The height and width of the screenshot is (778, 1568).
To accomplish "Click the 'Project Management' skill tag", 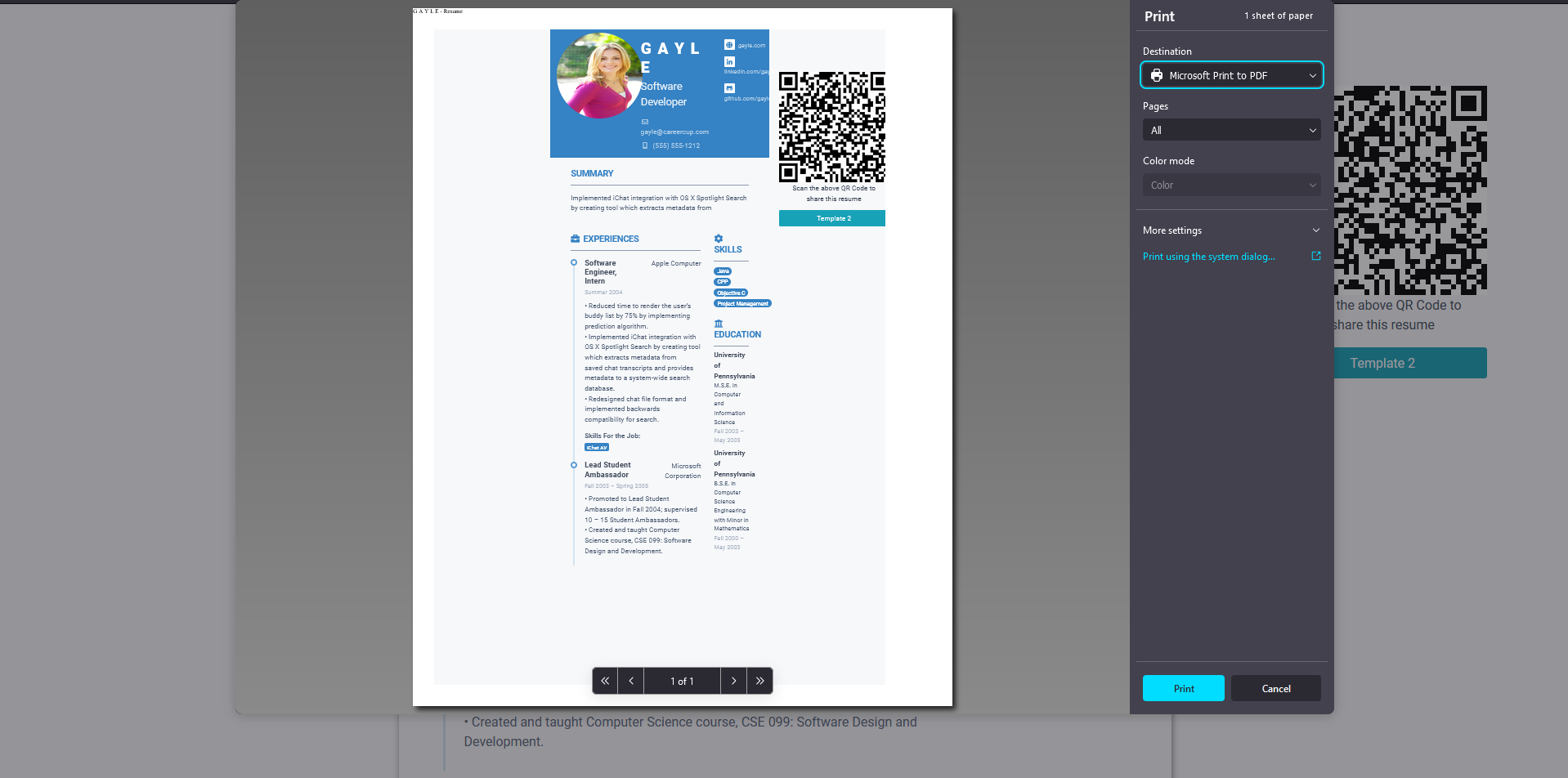I will (742, 303).
